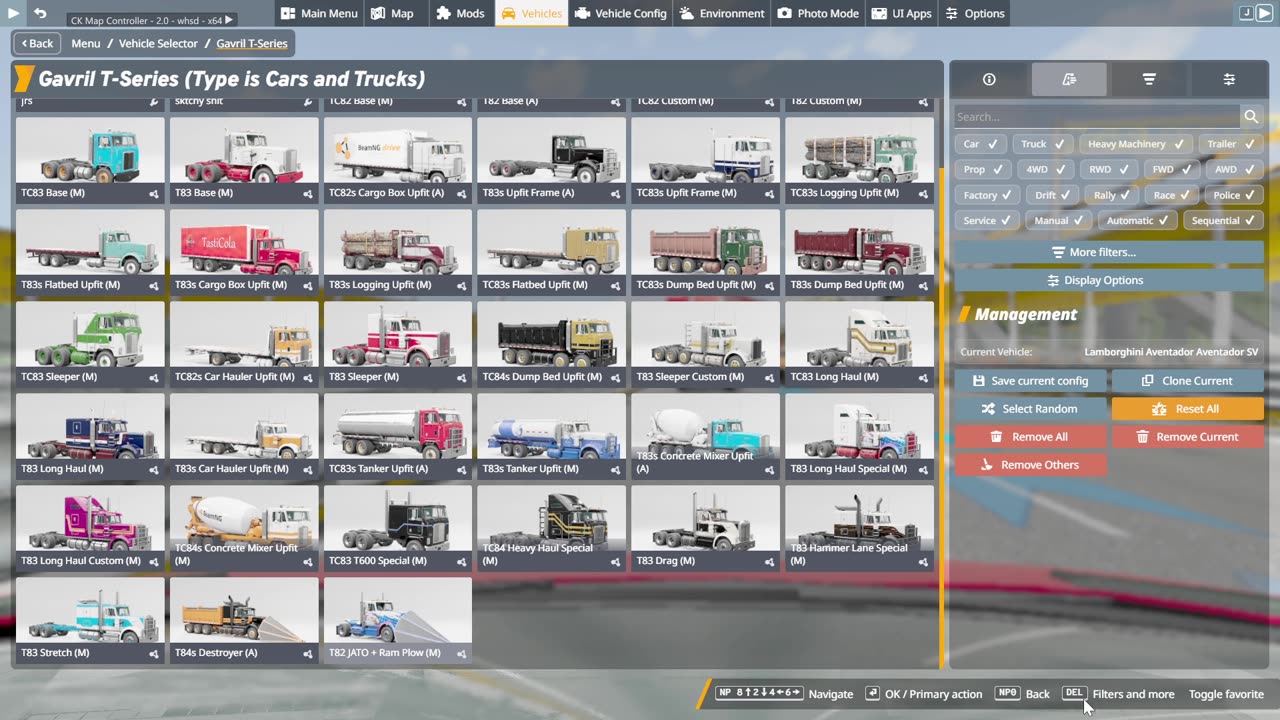Click config icon on TC84s Dump Bed Upfit tile
The height and width of the screenshot is (720, 1280).
pyautogui.click(x=615, y=378)
